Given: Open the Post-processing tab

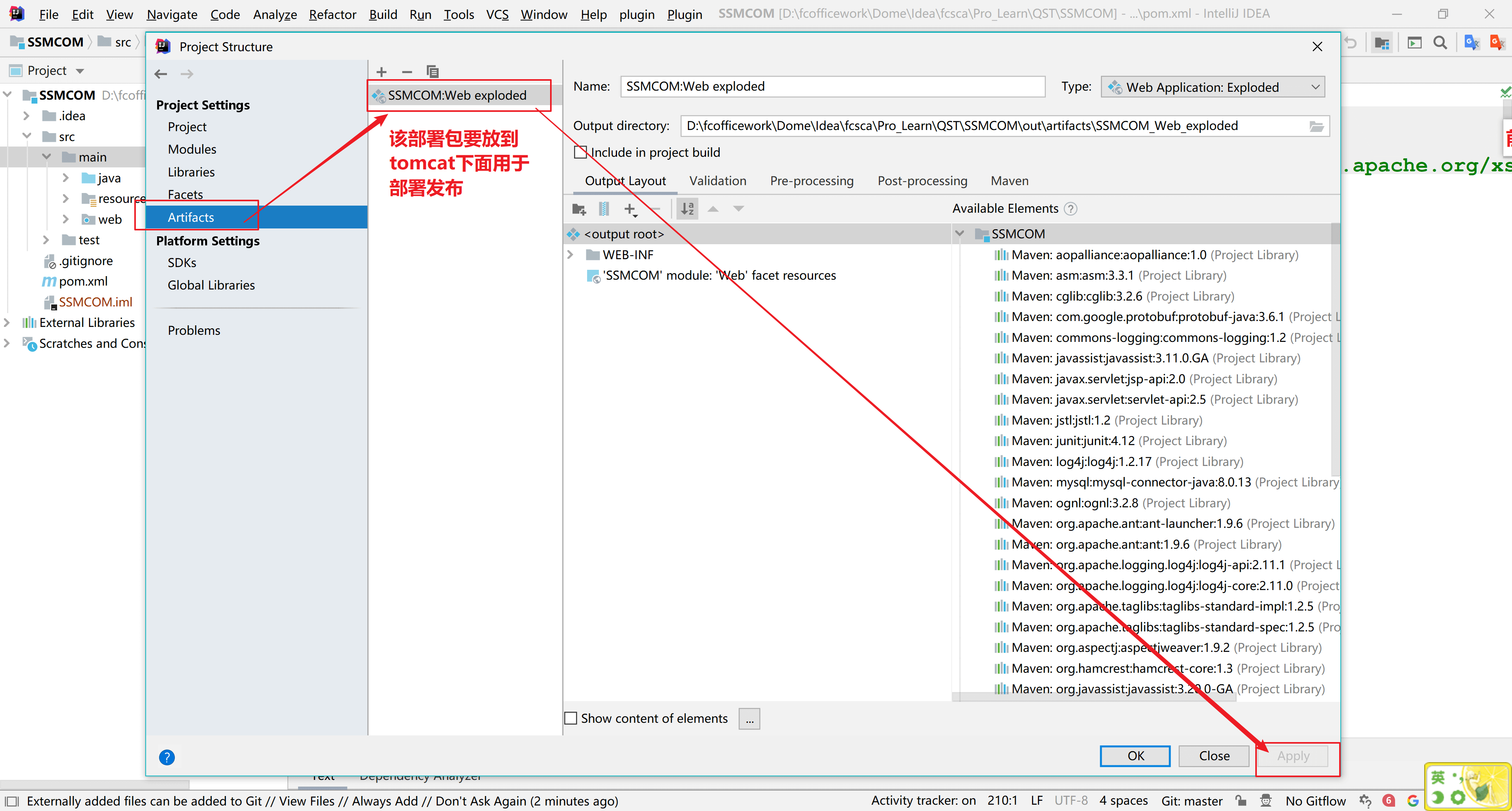Looking at the screenshot, I should click(921, 181).
